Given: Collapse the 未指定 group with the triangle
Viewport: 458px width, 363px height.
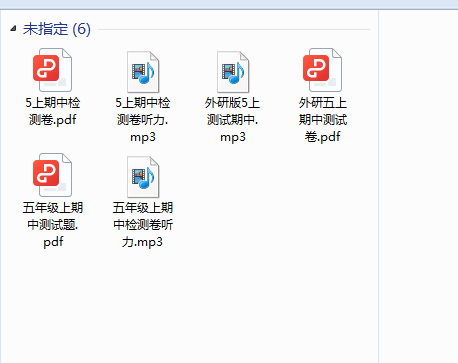Looking at the screenshot, I should (13, 29).
